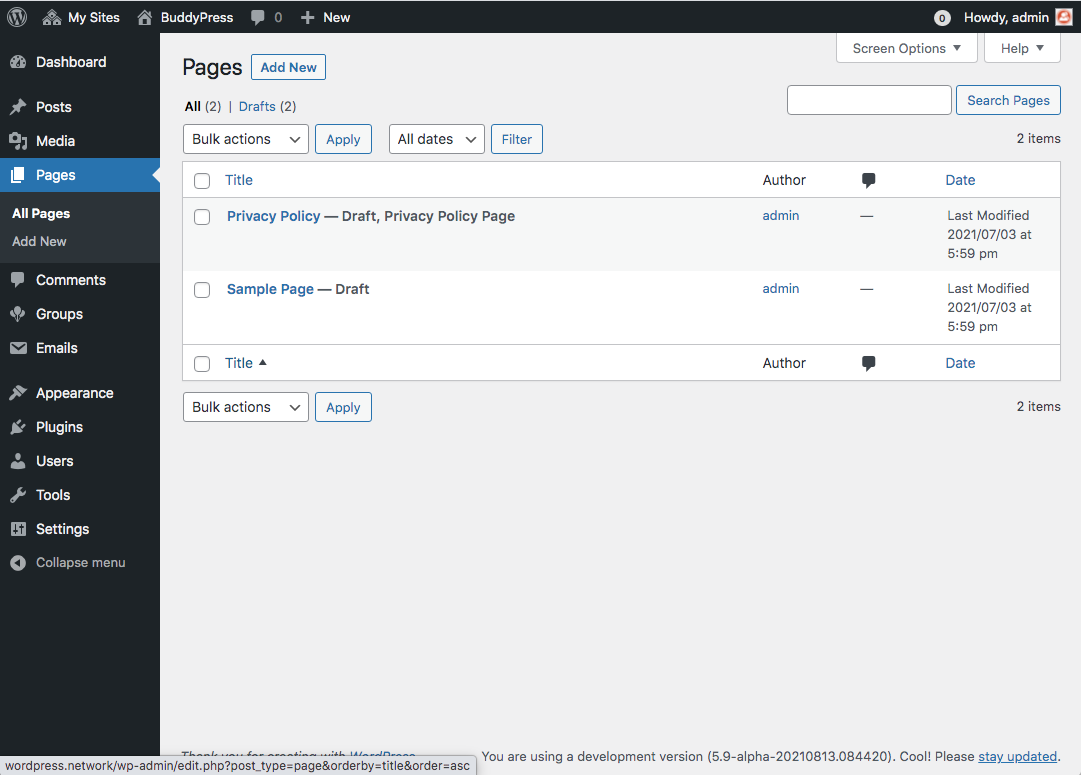This screenshot has width=1081, height=775.
Task: Open the Settings menu in sidebar
Action: coord(62,529)
